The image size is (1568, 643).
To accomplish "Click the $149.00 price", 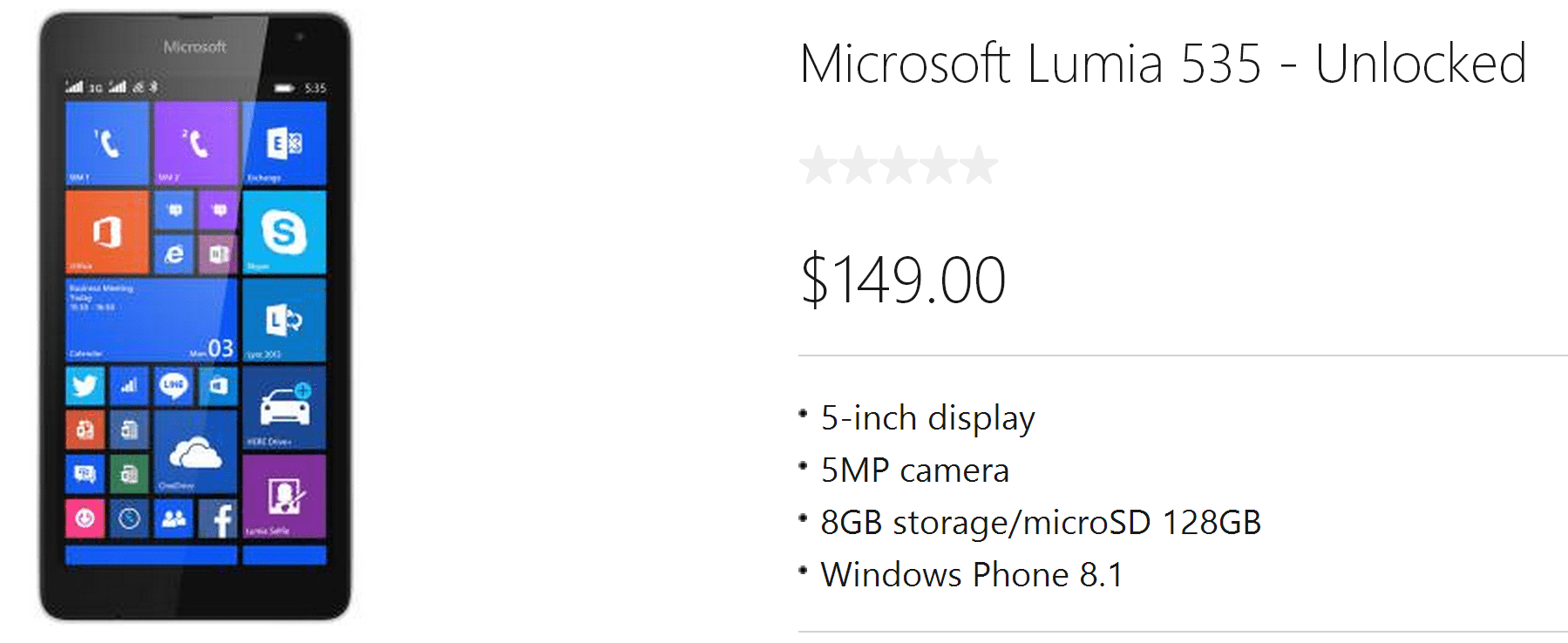I will [x=903, y=280].
